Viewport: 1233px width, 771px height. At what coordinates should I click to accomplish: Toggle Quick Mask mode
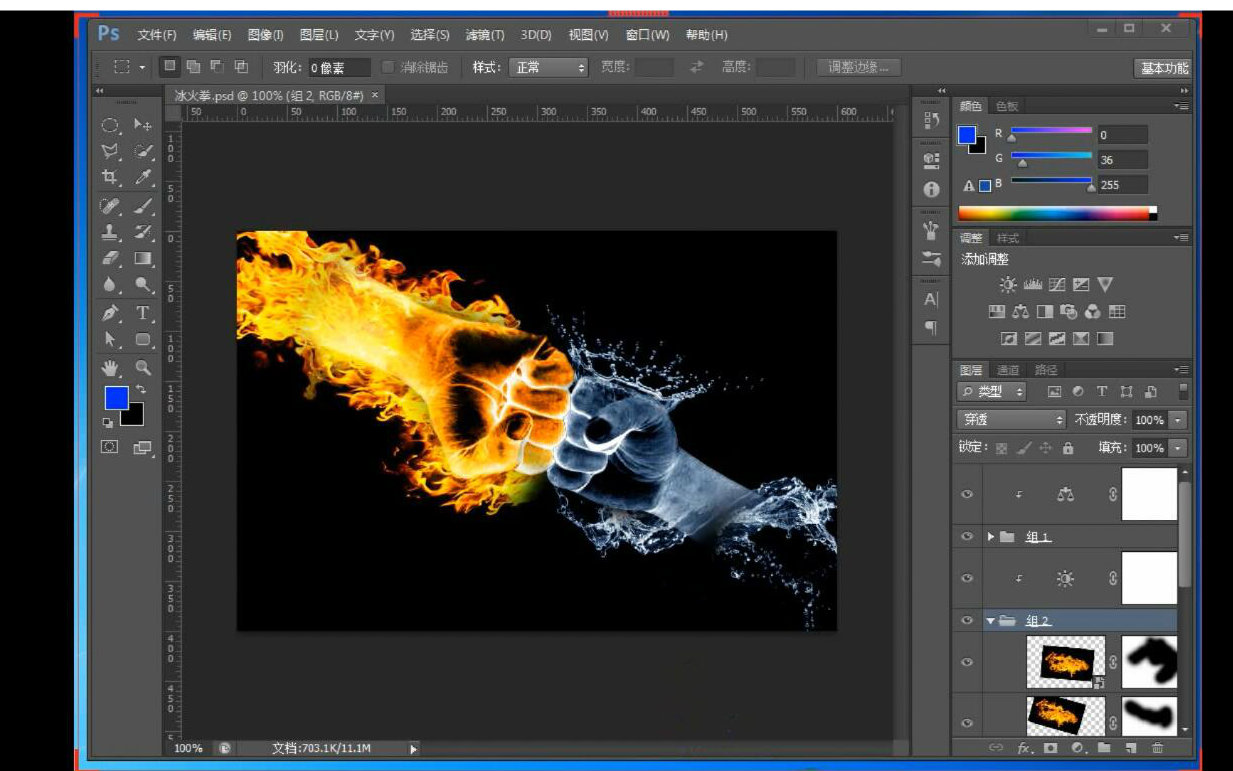tap(110, 447)
